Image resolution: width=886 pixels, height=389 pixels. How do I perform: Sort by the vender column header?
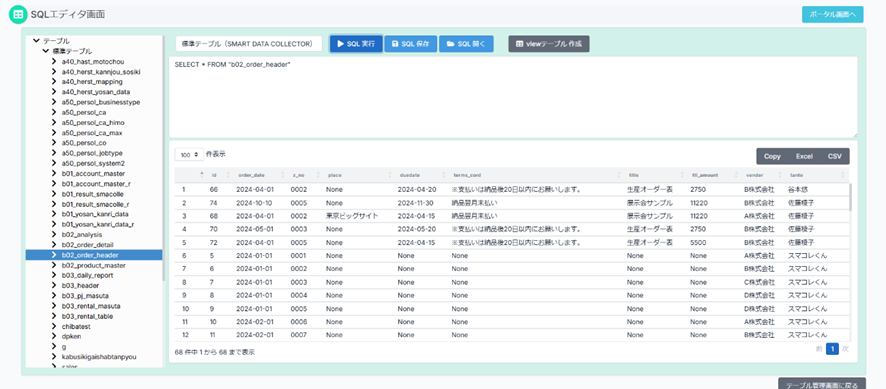tap(762, 175)
